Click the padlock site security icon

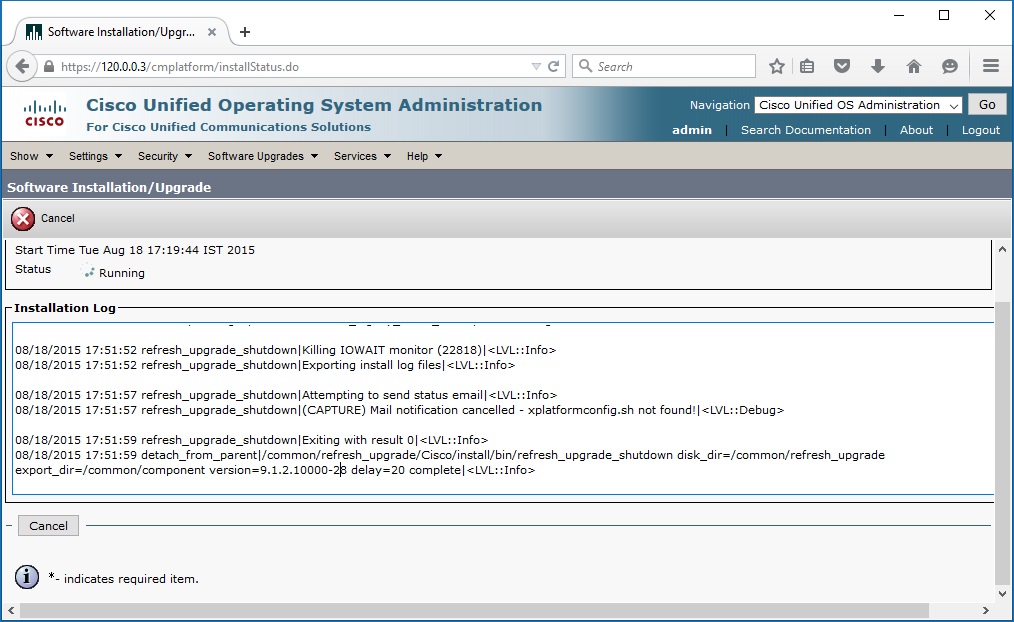[49, 67]
